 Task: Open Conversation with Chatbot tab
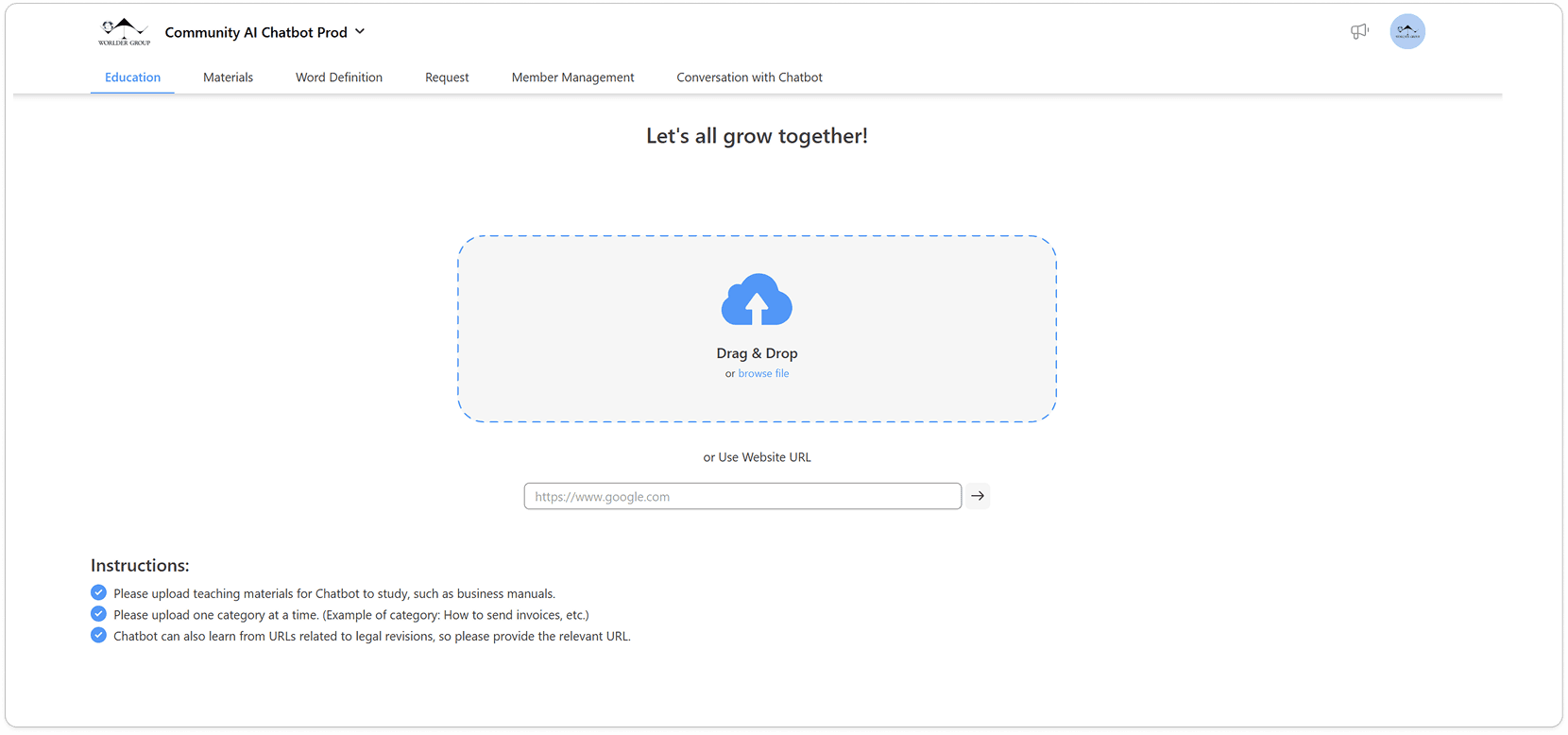[749, 77]
